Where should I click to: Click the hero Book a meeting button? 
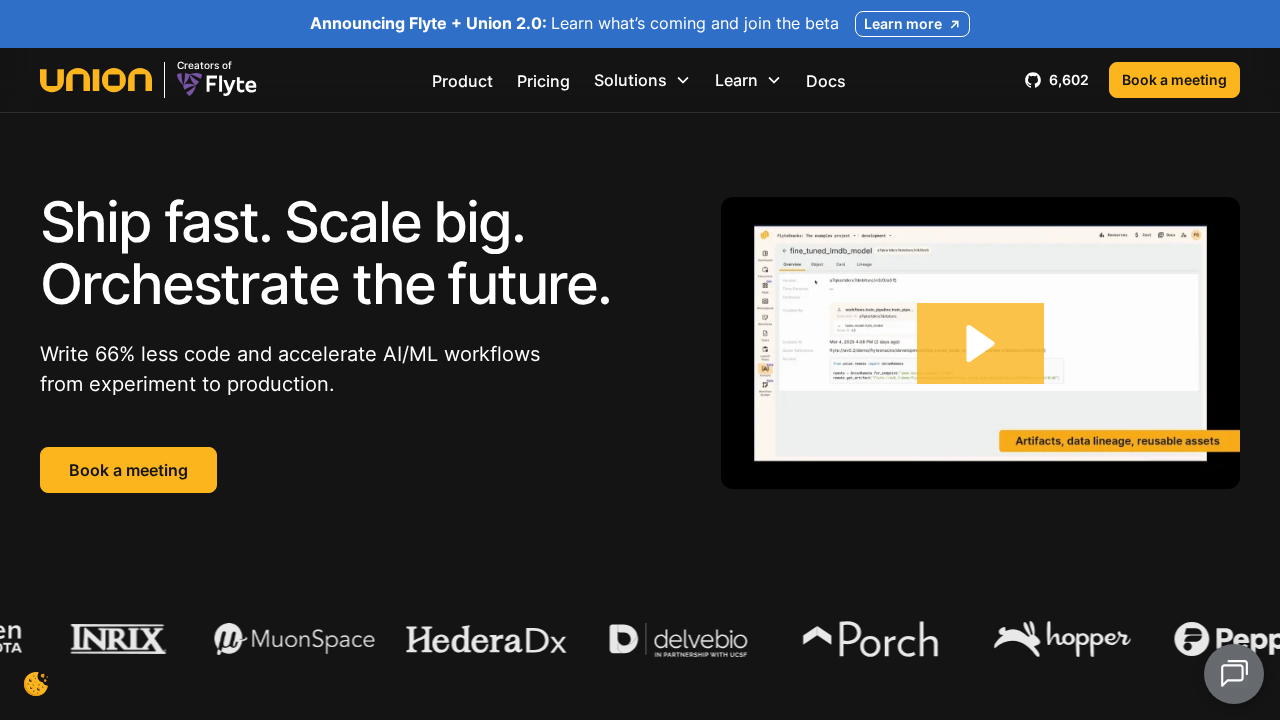(128, 470)
